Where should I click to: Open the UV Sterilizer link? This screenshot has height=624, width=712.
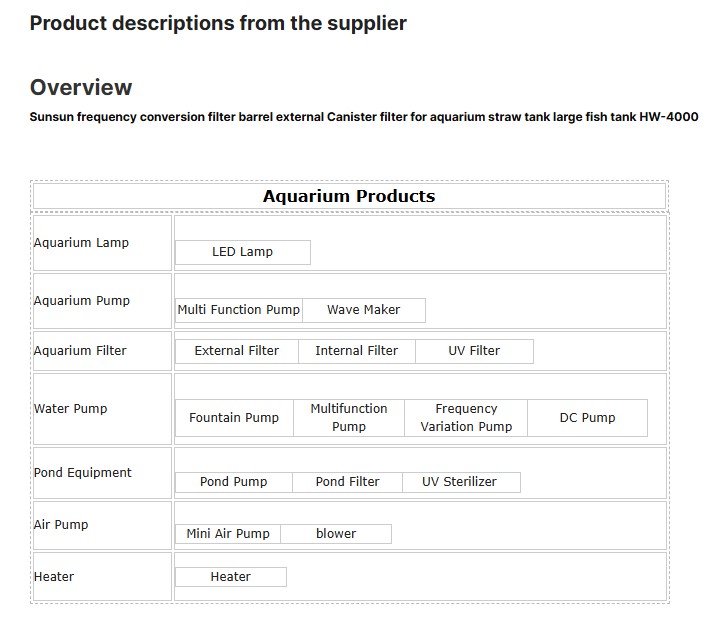point(459,482)
